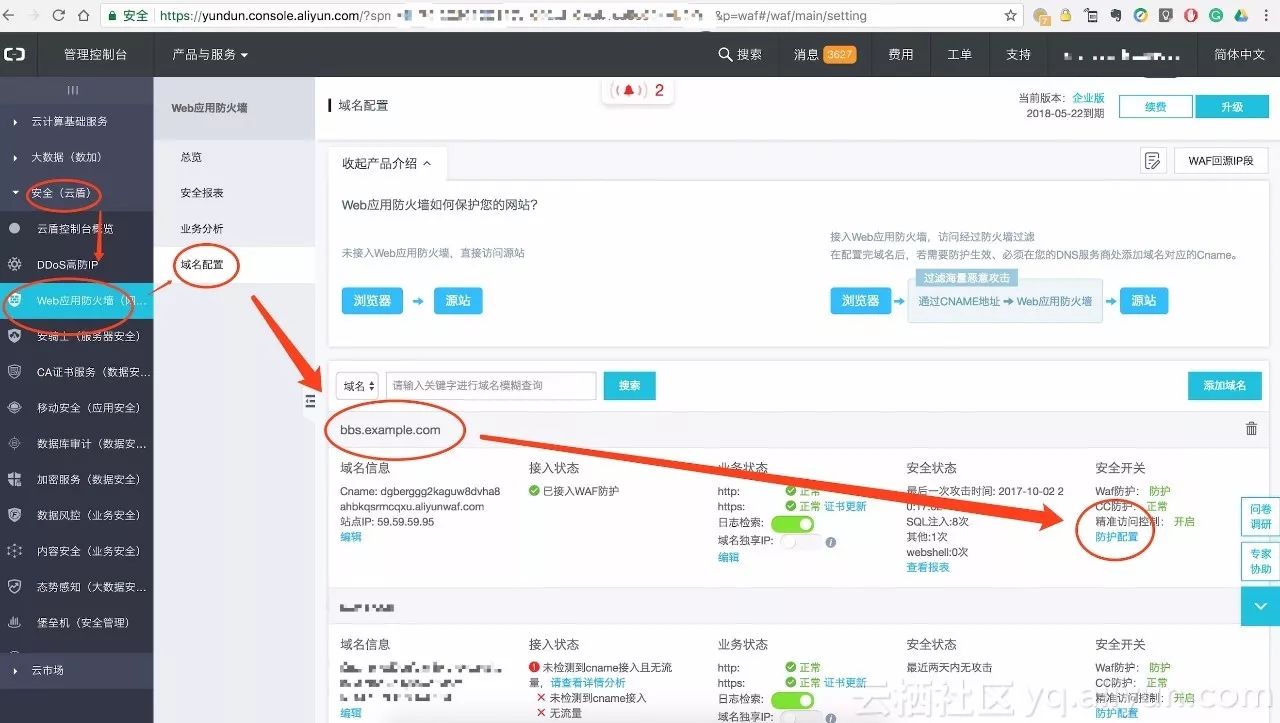The height and width of the screenshot is (723, 1280).
Task: Click the search magnifier icon in top bar
Action: click(725, 54)
